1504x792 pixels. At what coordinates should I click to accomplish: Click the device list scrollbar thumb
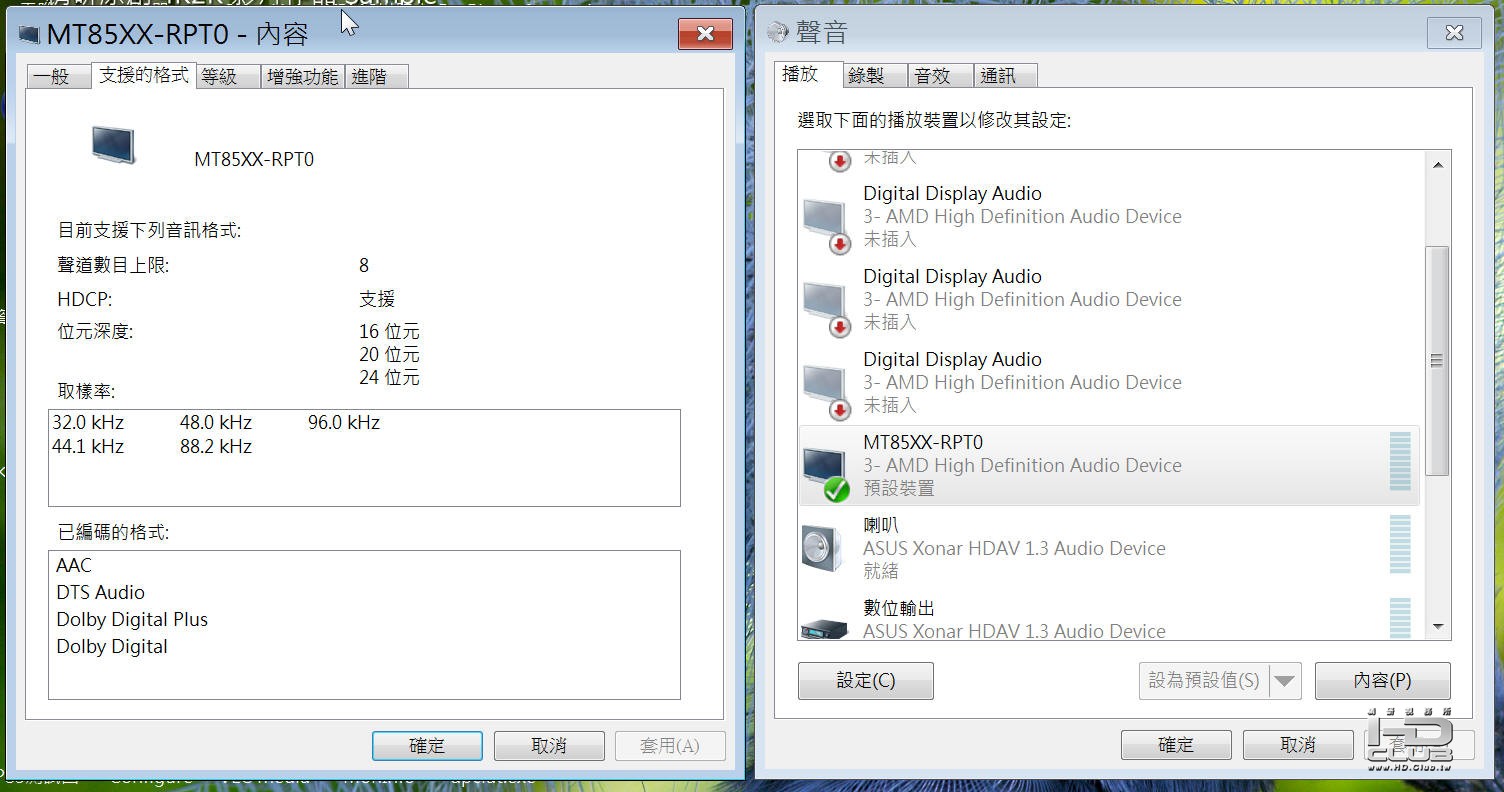coord(1438,361)
